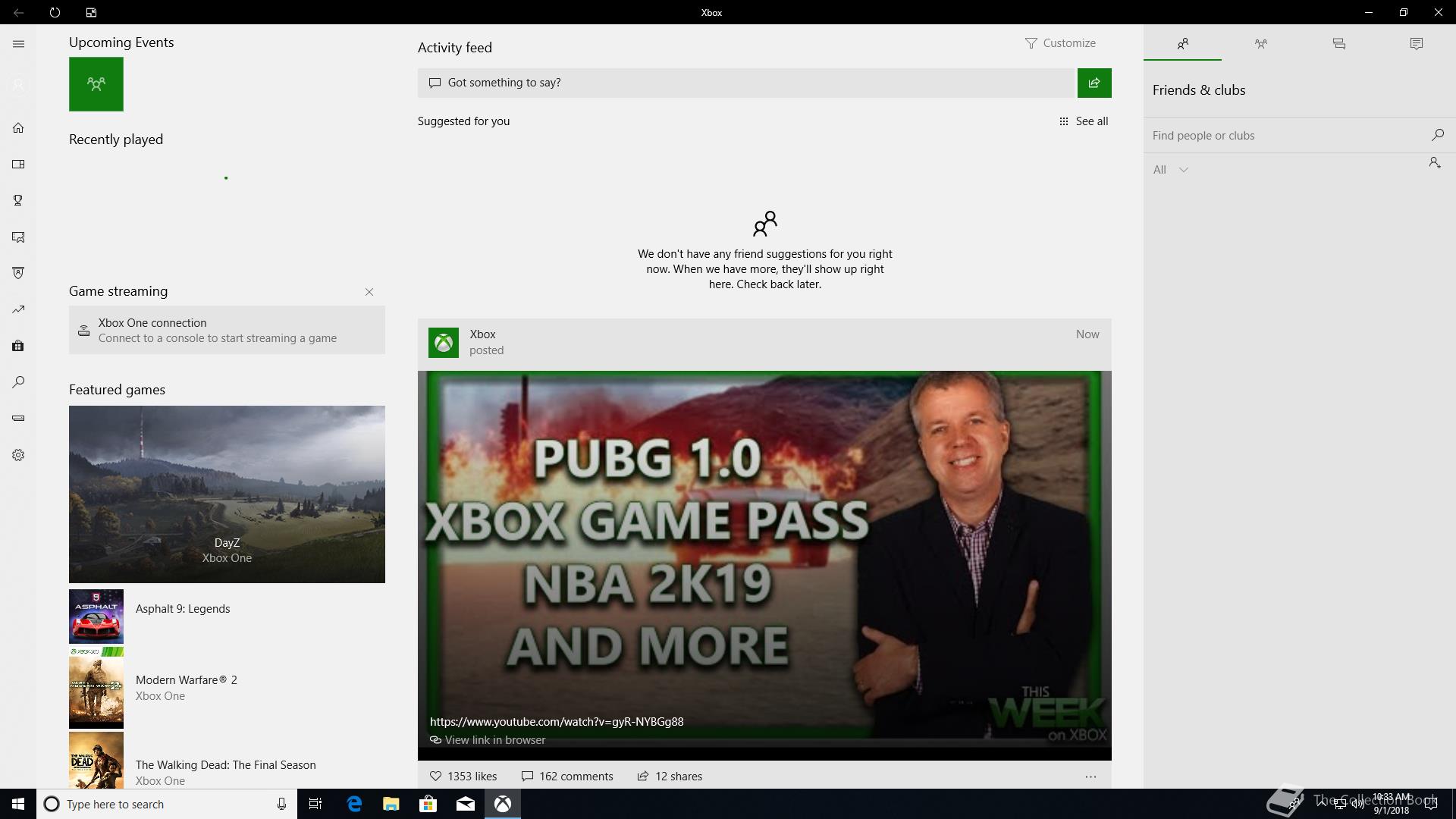The height and width of the screenshot is (819, 1456).
Task: Open the profile avatar in sidebar
Action: (18, 85)
